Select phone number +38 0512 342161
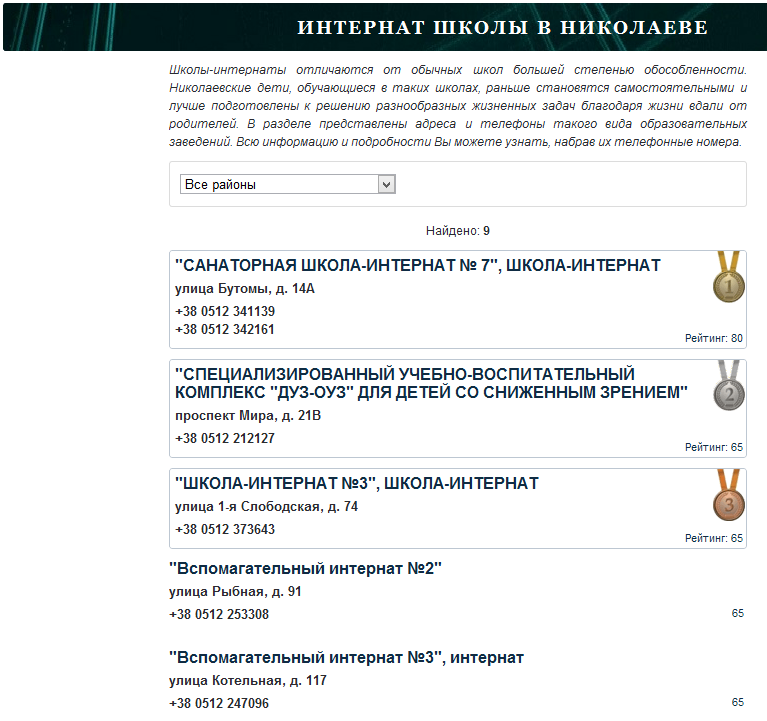This screenshot has height=721, width=767. click(225, 329)
